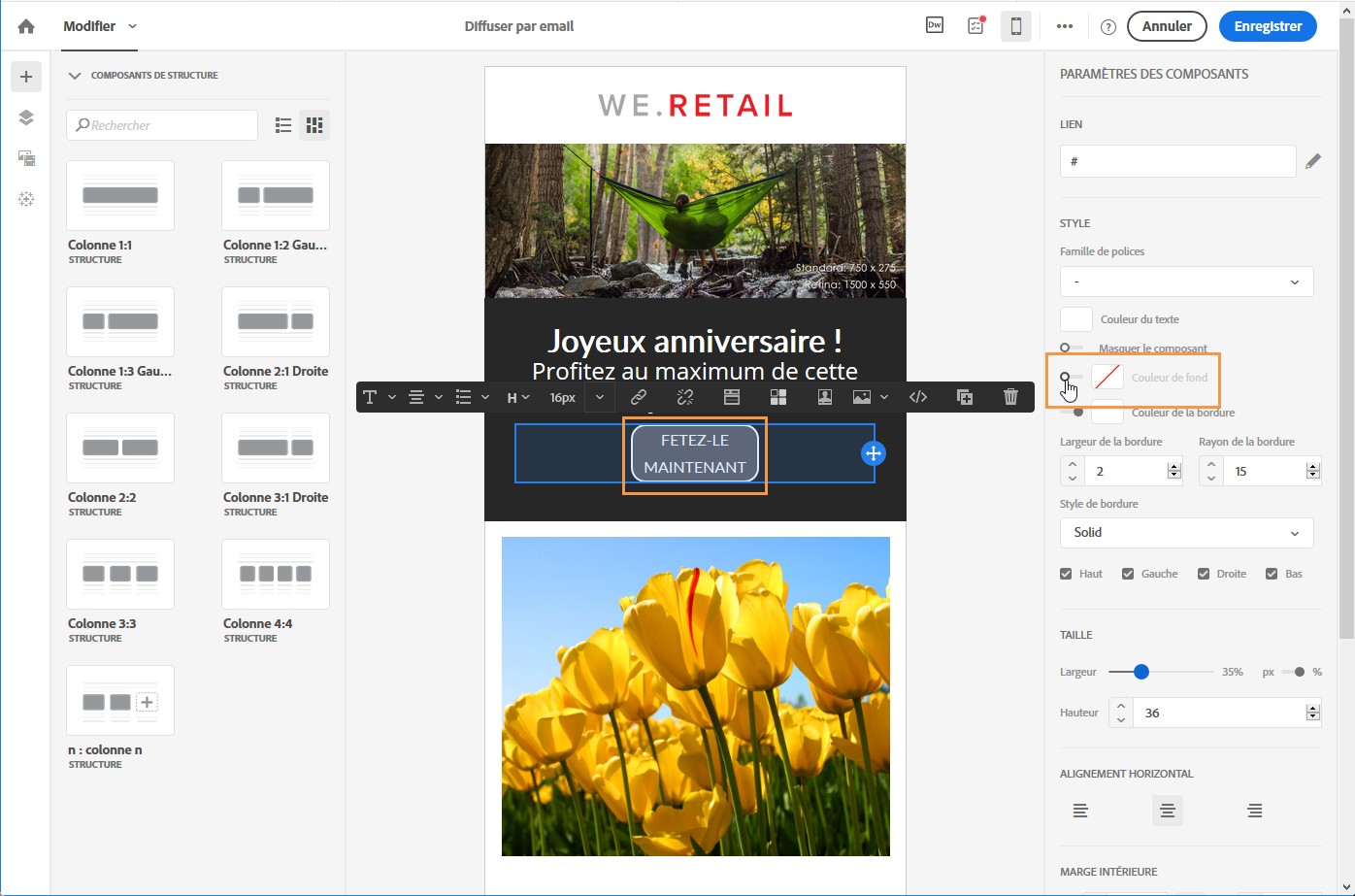Open the three-dot more options menu
This screenshot has height=896, width=1355.
pyautogui.click(x=1065, y=26)
